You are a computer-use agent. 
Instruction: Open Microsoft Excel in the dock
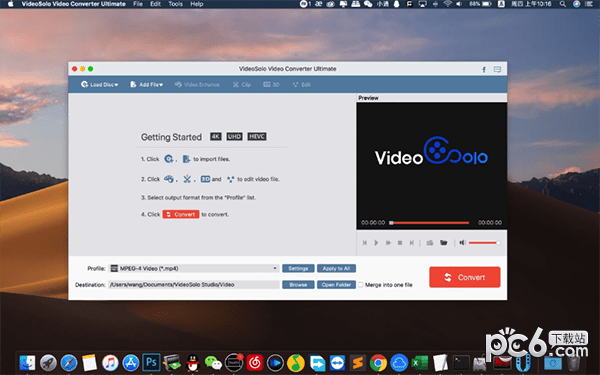point(420,362)
